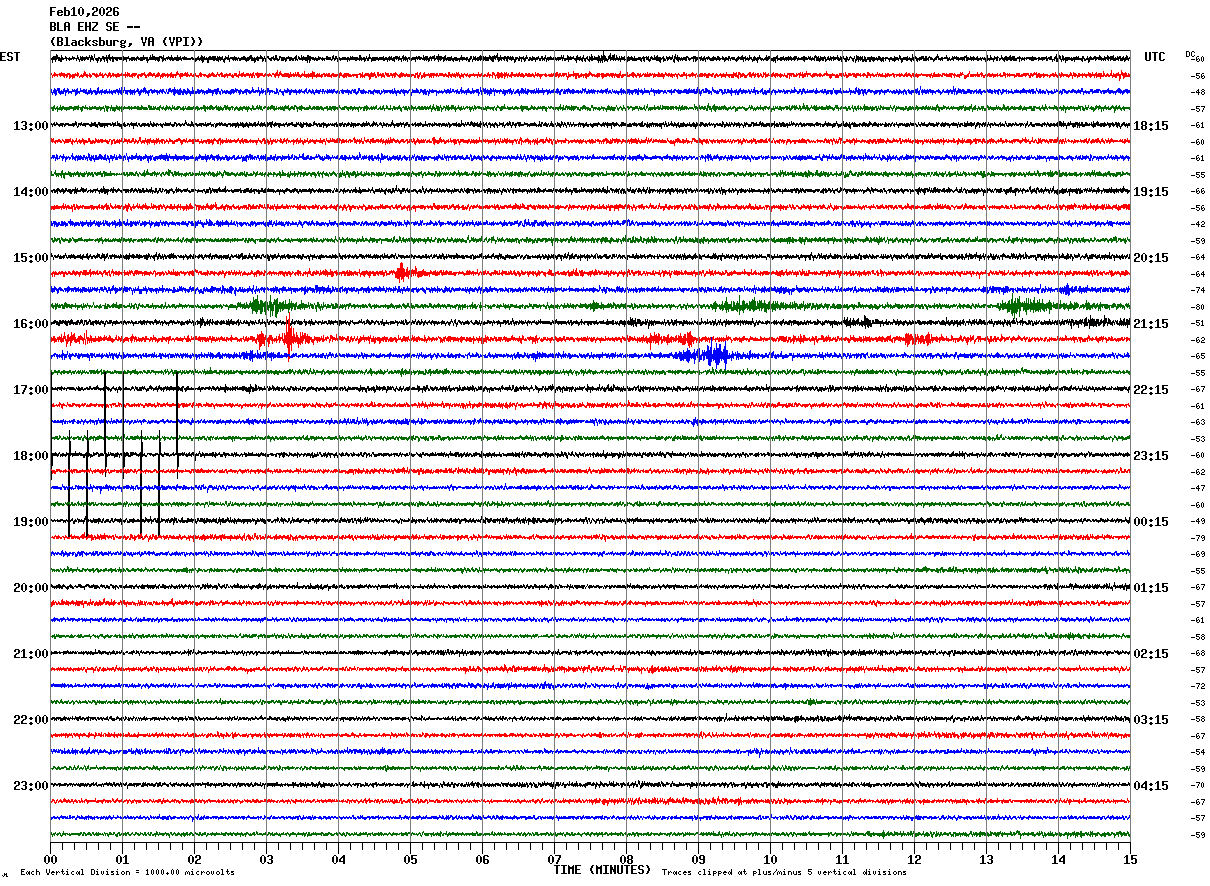Screen dimensions: 1210x886
Task: Click minute tick label "12" on the axis
Action: (x=914, y=860)
